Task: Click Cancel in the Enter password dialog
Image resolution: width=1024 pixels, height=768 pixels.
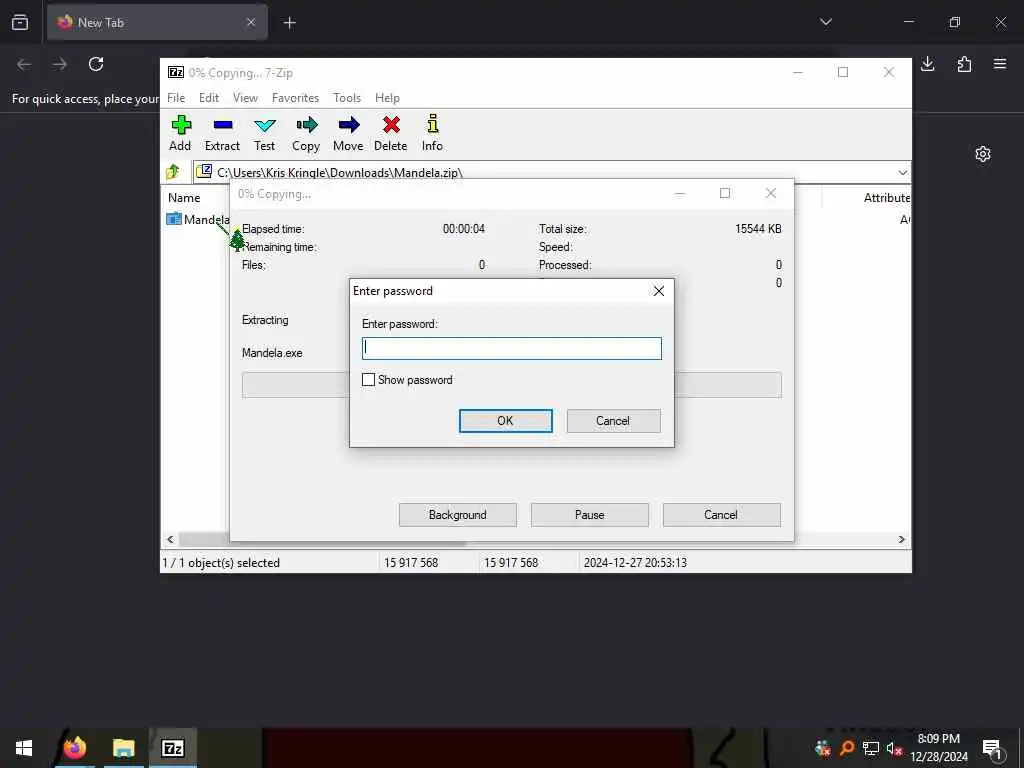Action: [613, 421]
